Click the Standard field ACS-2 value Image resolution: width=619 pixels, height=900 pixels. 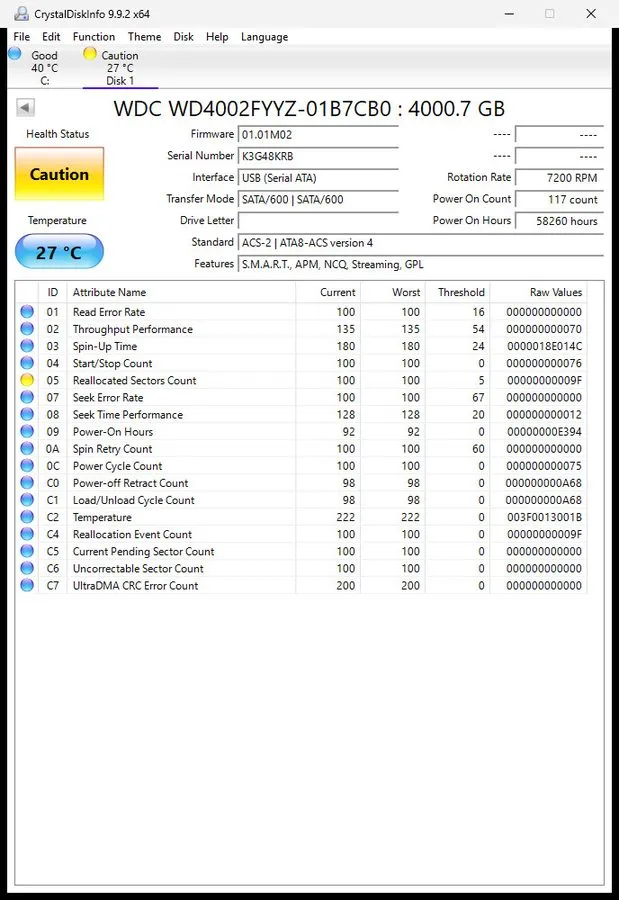click(x=420, y=243)
